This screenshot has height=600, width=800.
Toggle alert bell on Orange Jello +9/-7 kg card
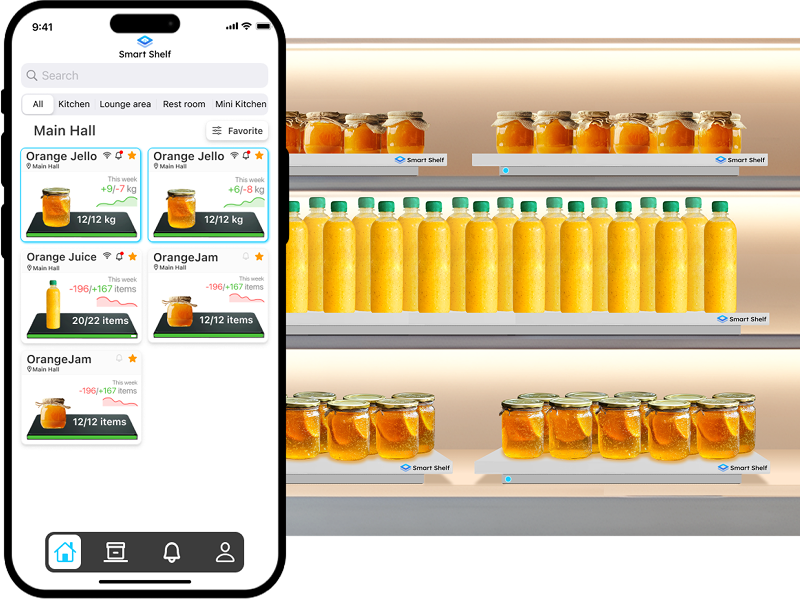(119, 155)
